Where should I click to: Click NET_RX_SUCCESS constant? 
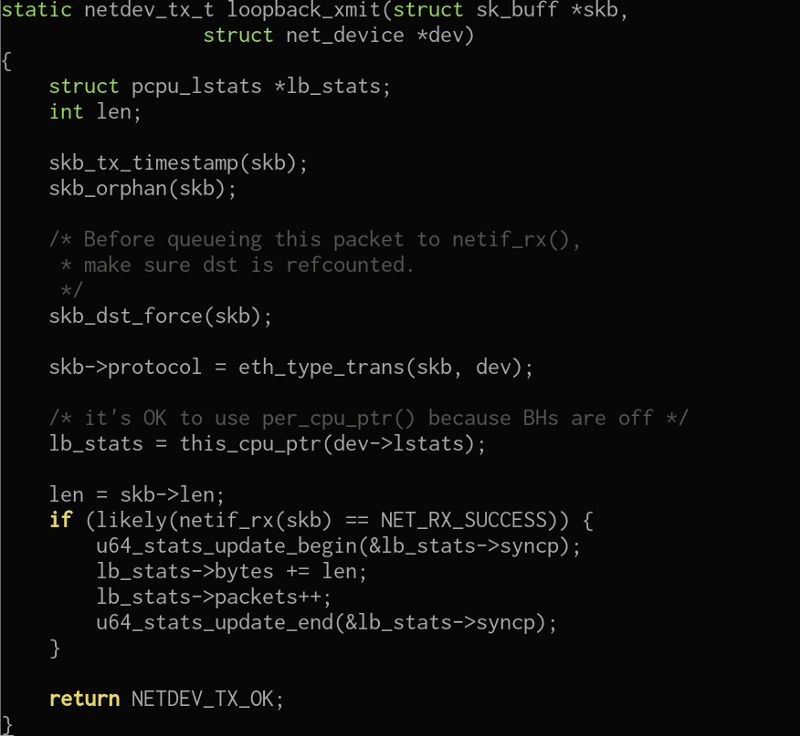462,520
